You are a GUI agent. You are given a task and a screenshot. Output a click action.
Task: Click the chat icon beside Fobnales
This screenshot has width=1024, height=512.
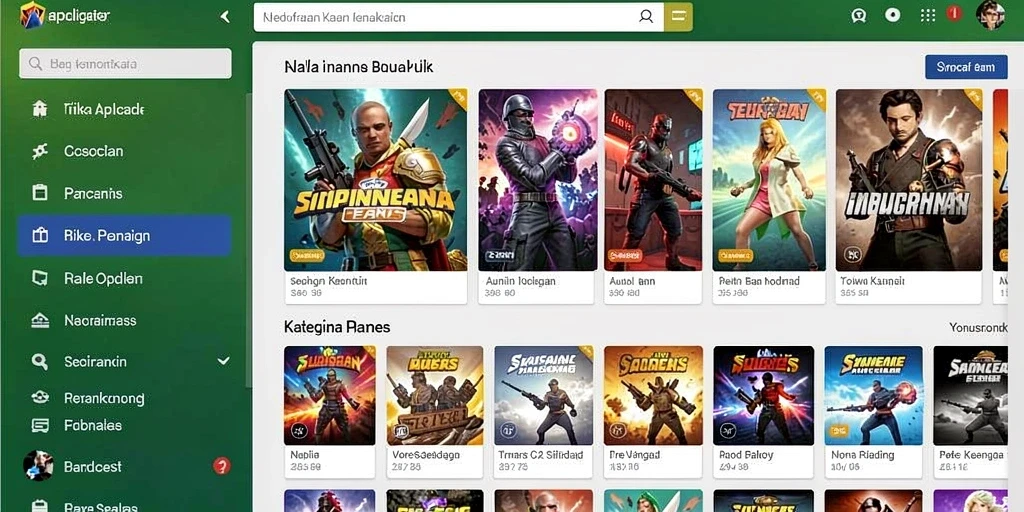tap(40, 426)
